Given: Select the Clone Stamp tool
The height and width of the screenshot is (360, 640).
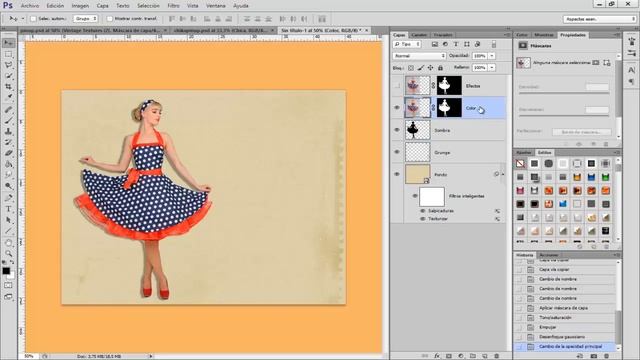Looking at the screenshot, I should [x=8, y=131].
